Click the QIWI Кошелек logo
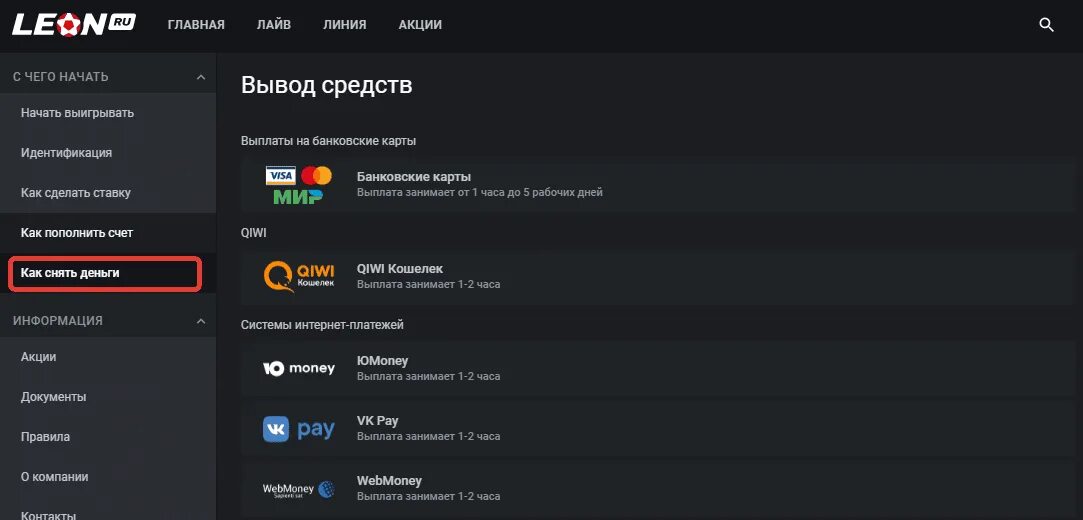This screenshot has height=520, width=1083. point(298,276)
